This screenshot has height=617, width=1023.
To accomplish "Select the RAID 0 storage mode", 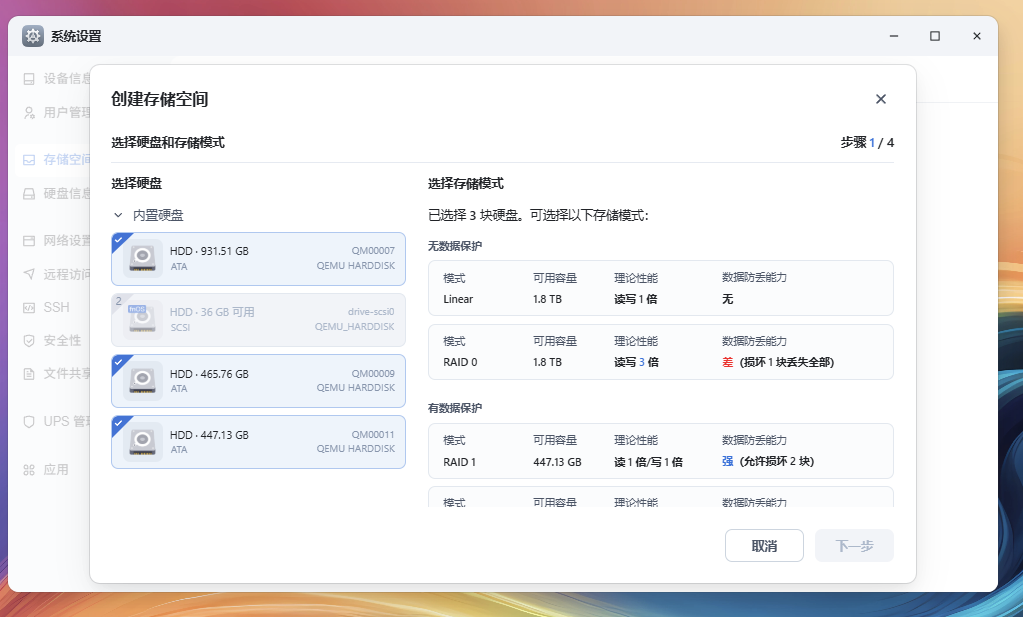I will tap(660, 352).
